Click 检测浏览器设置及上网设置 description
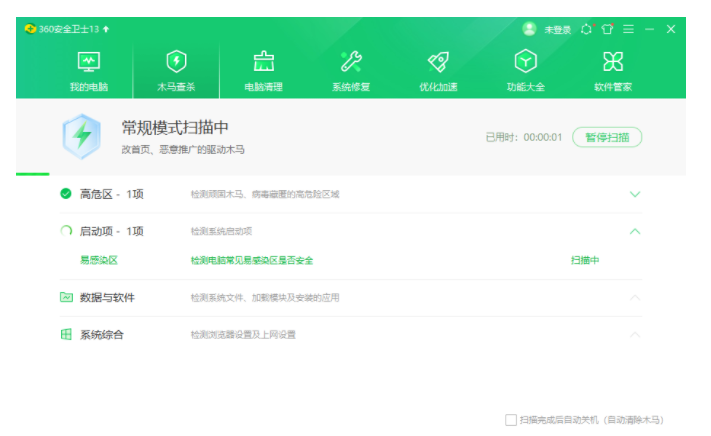 click(243, 335)
